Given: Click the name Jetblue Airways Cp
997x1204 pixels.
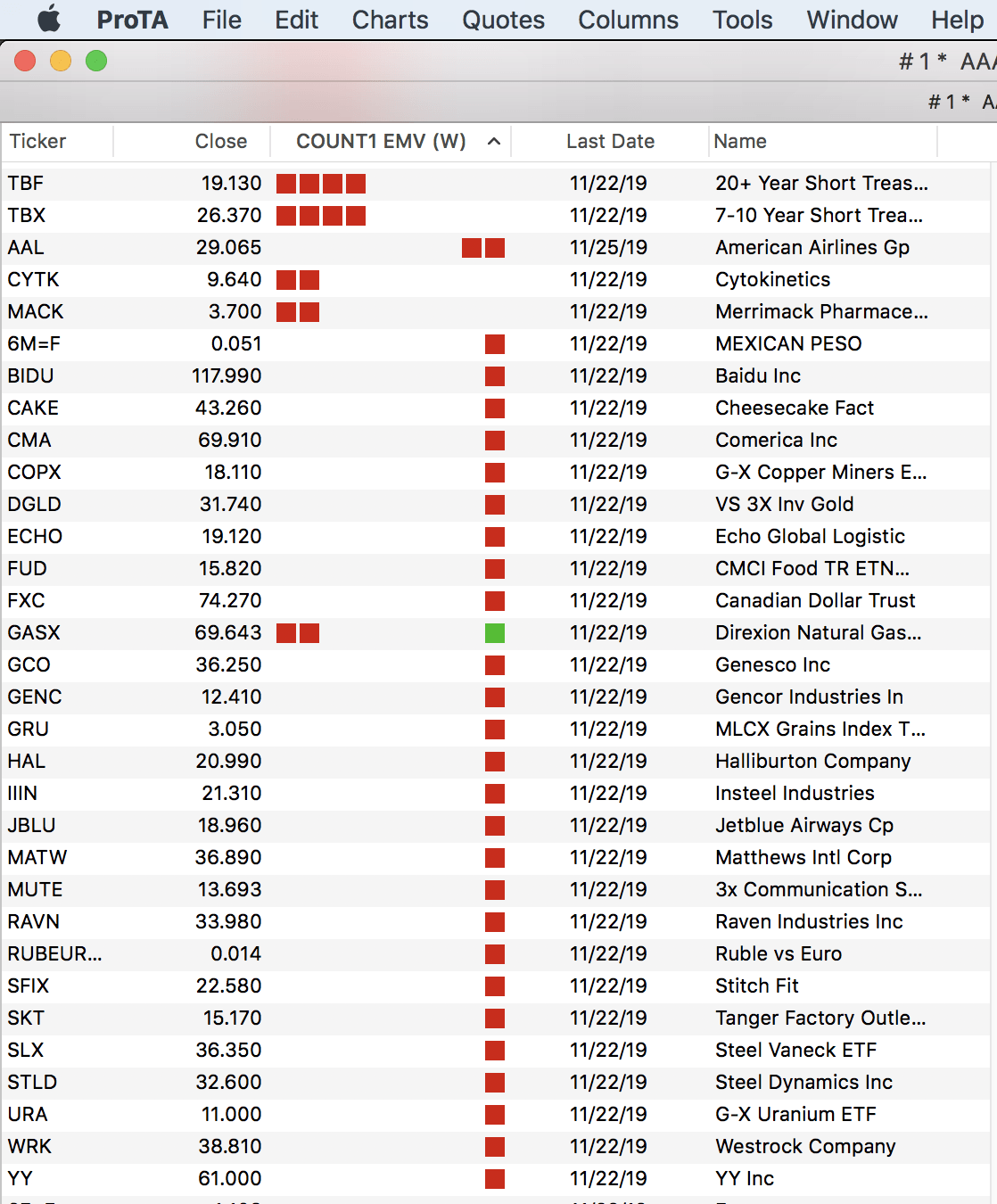Looking at the screenshot, I should coord(804,826).
